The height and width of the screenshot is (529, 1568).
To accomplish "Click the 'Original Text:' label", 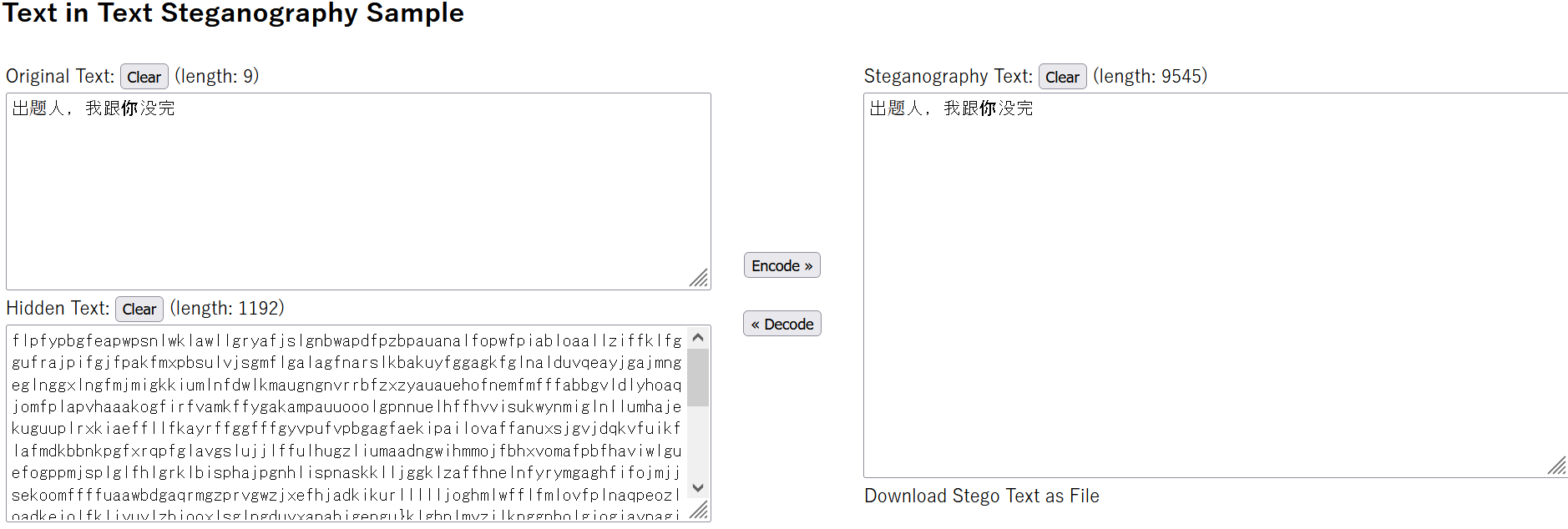I will pos(60,76).
